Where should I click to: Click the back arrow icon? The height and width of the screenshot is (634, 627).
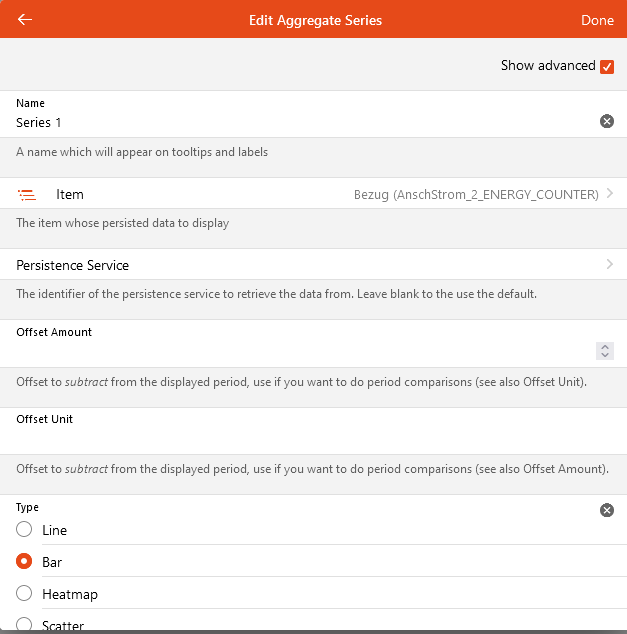(25, 20)
